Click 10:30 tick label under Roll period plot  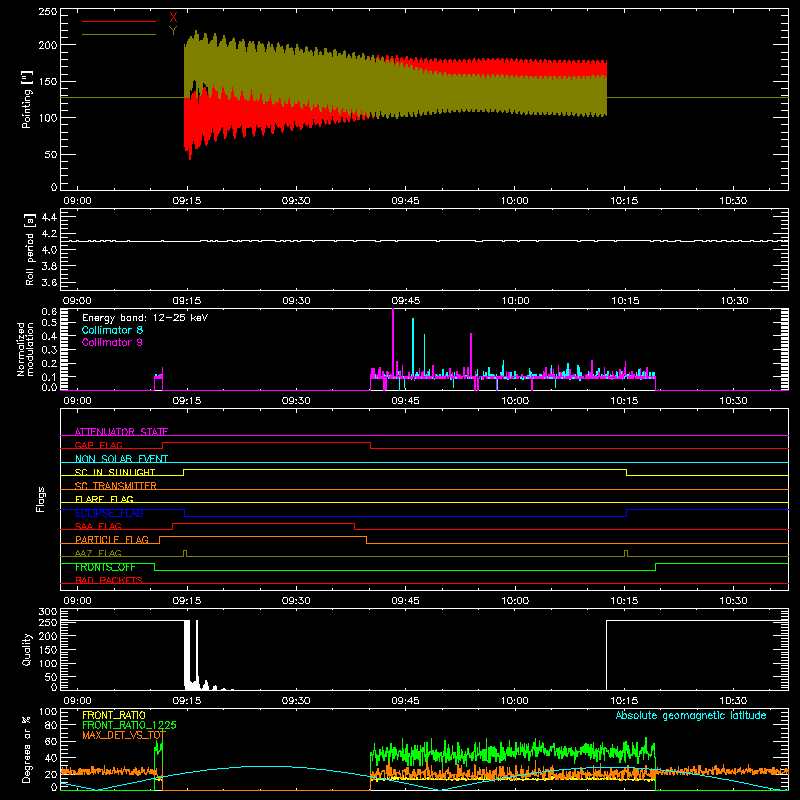point(734,301)
